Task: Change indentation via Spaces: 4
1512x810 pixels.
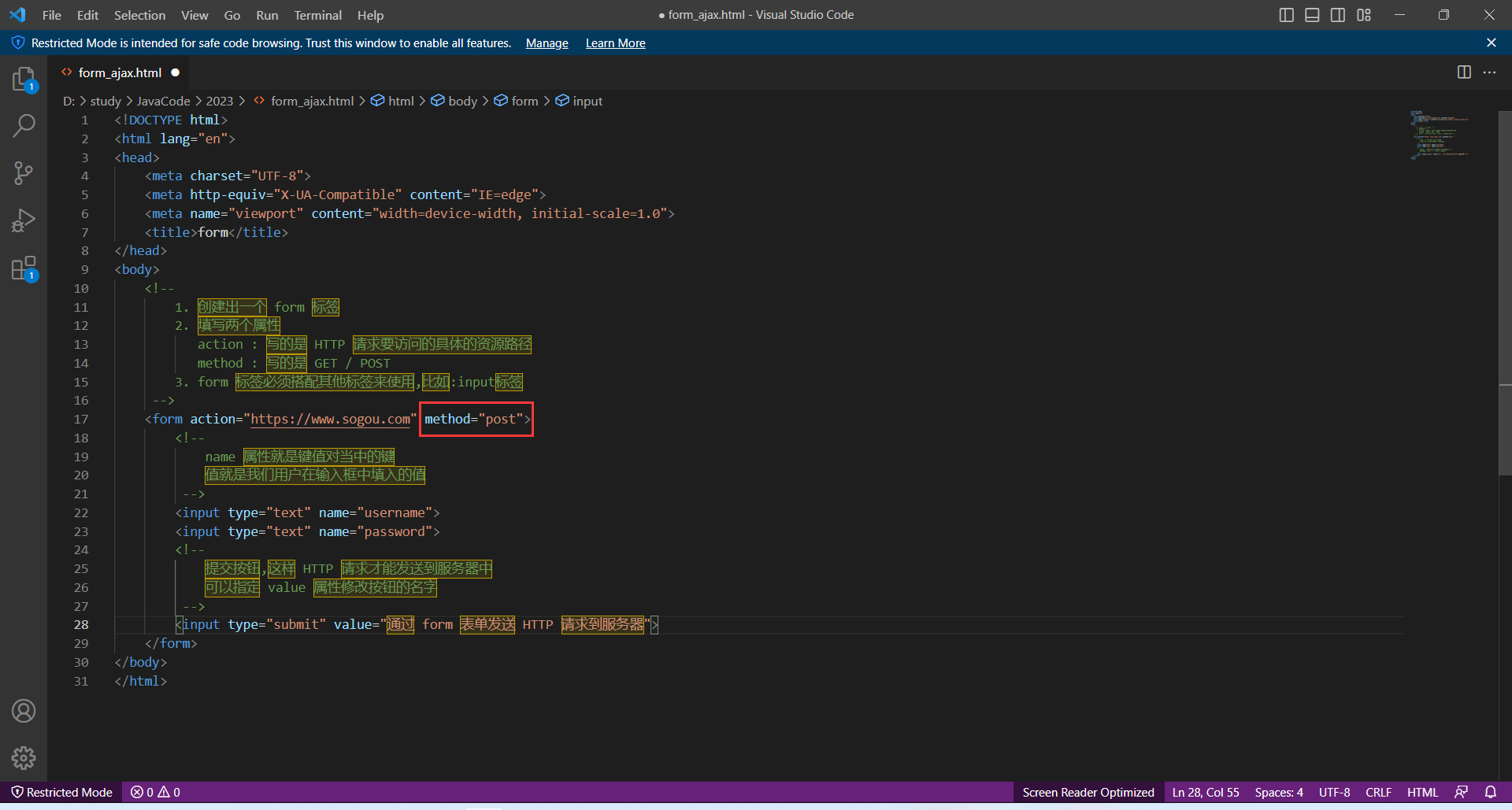Action: point(1279,792)
